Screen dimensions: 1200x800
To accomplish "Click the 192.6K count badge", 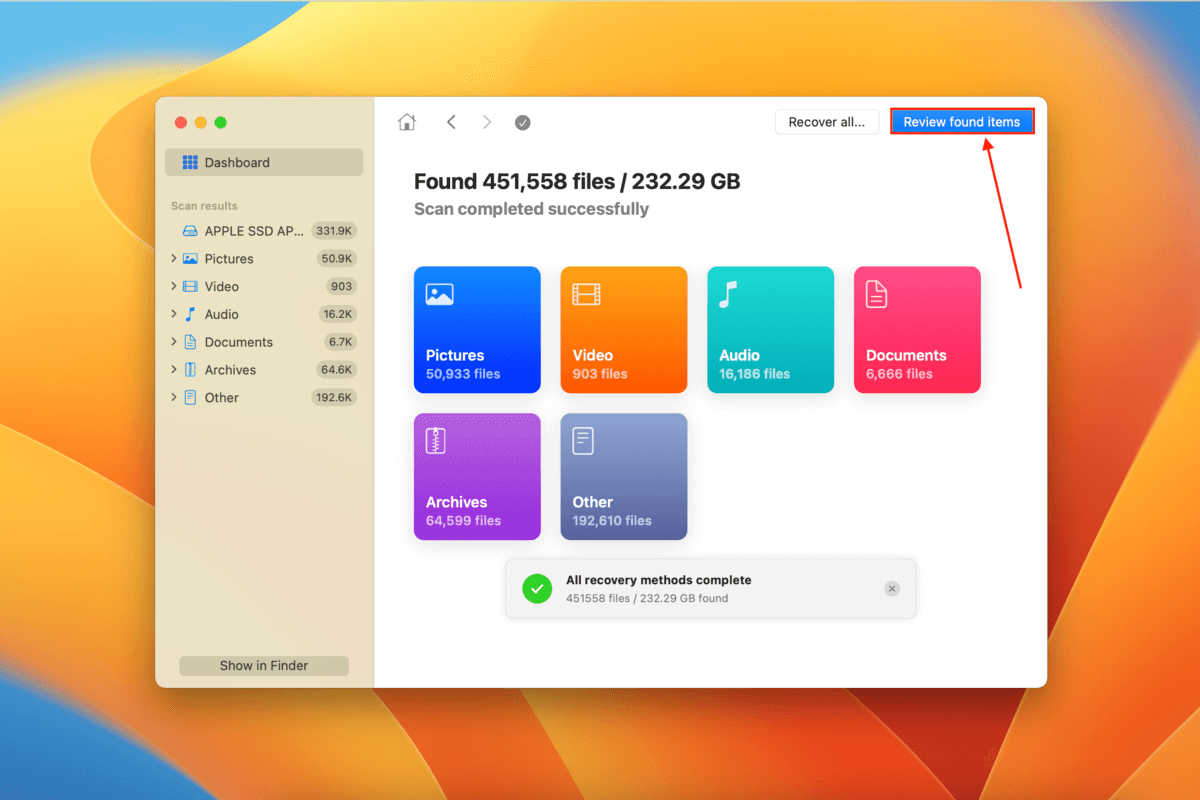I will click(334, 398).
